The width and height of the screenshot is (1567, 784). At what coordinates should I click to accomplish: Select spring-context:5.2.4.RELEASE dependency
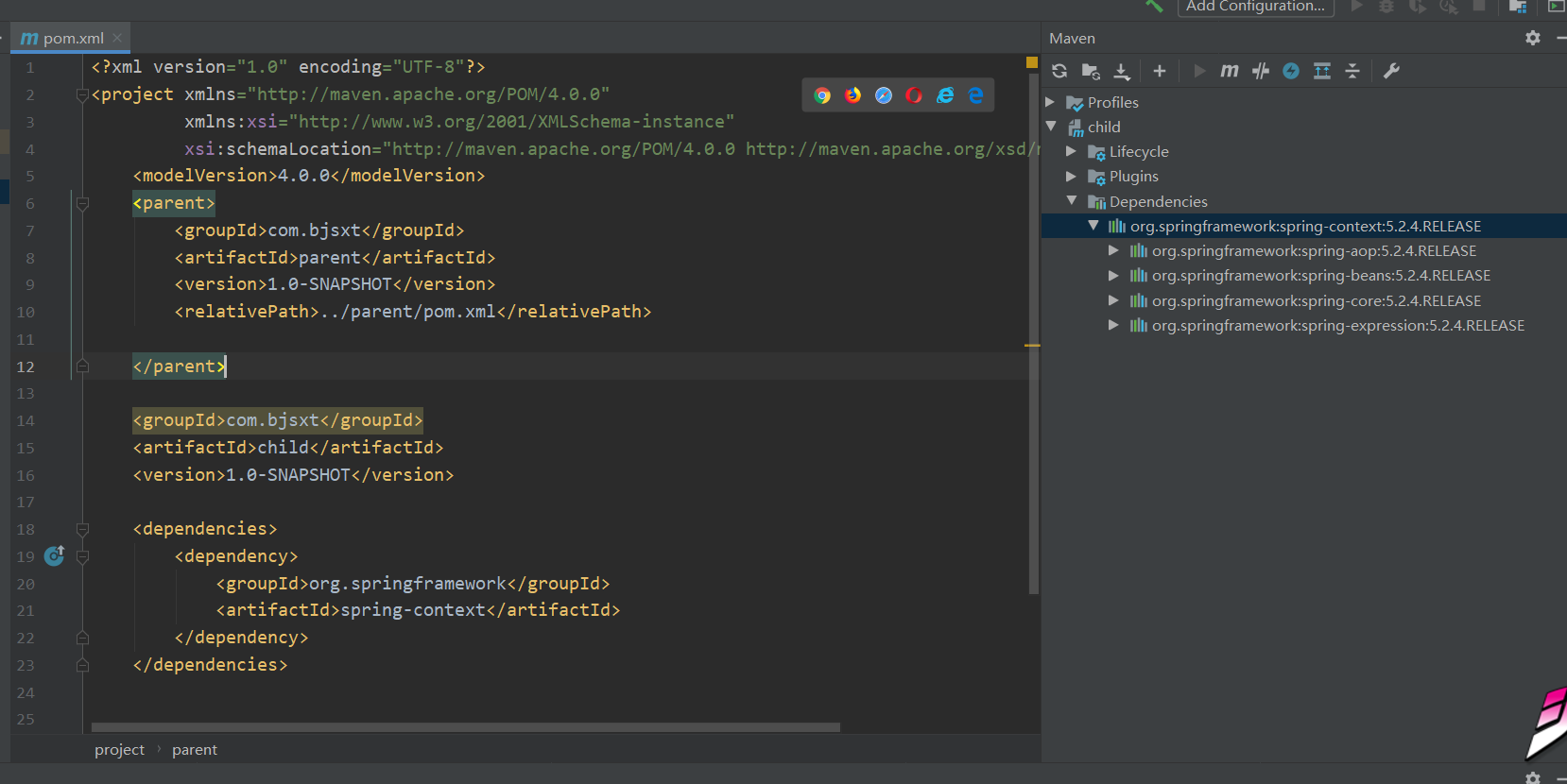(1305, 226)
